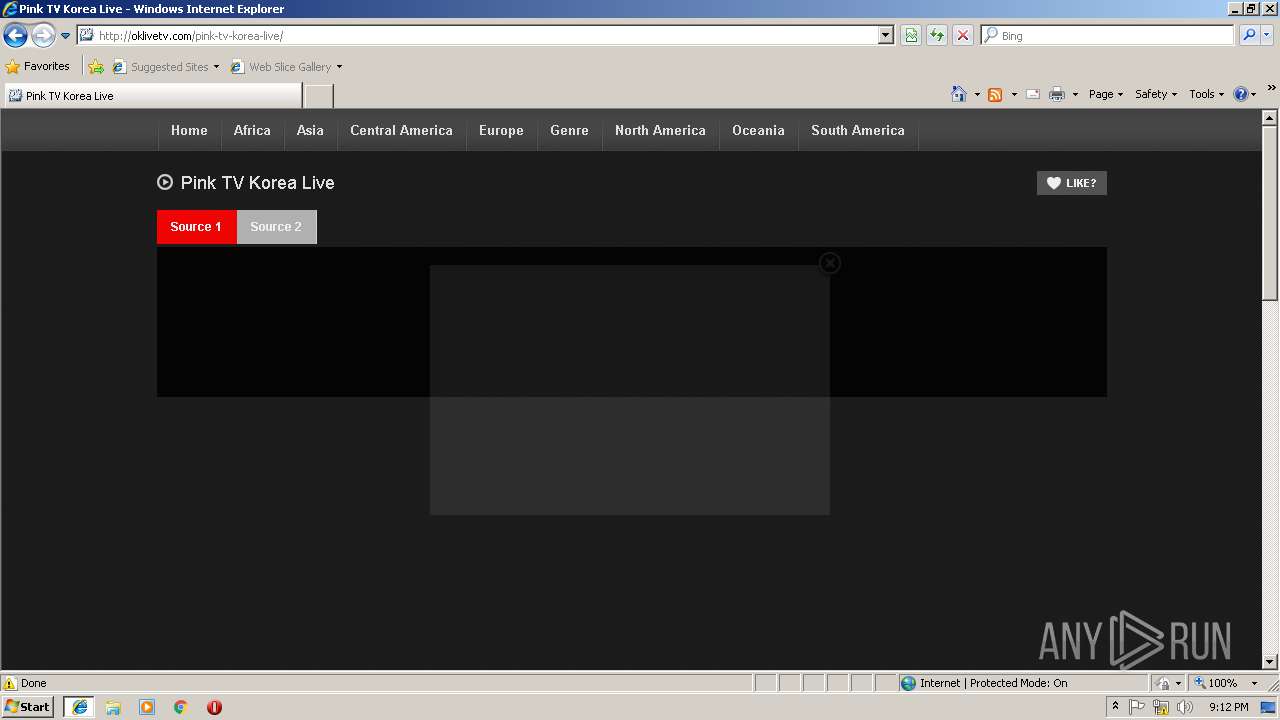This screenshot has width=1280, height=720.
Task: Open the Oceania navigation item
Action: [758, 130]
